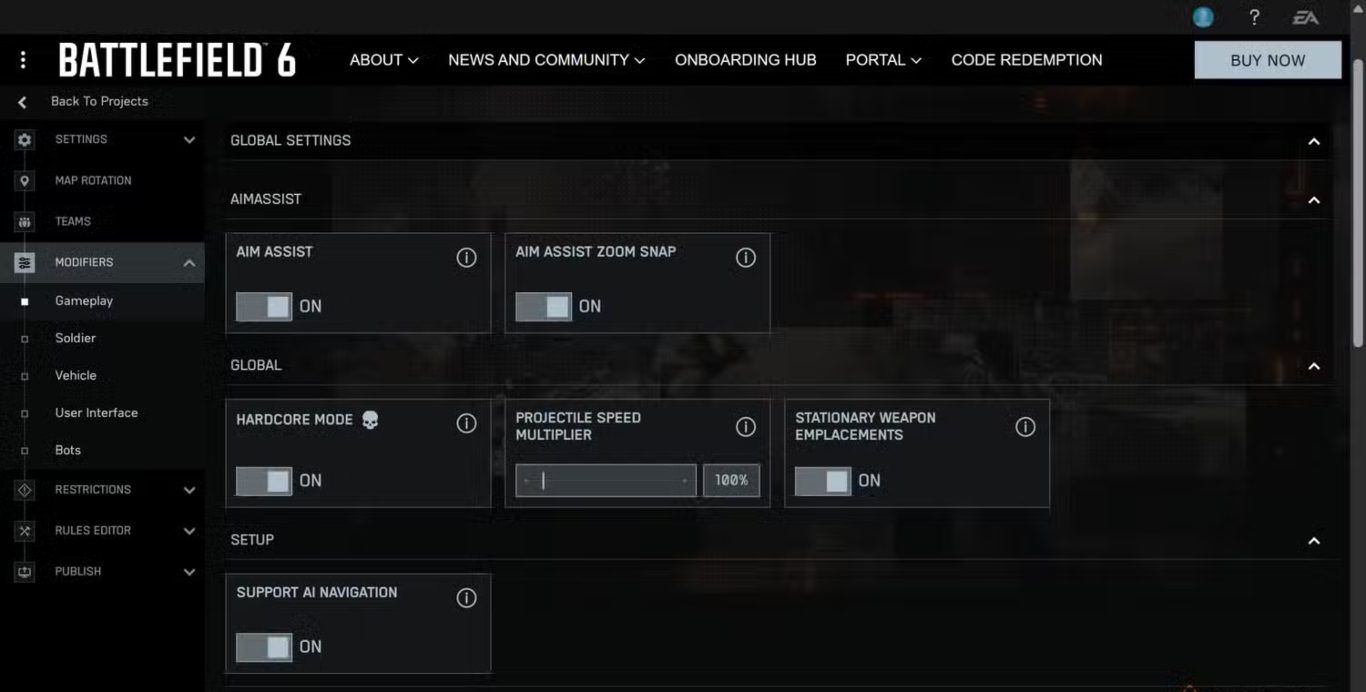Toggle the Aim Assist switch off

[264, 307]
